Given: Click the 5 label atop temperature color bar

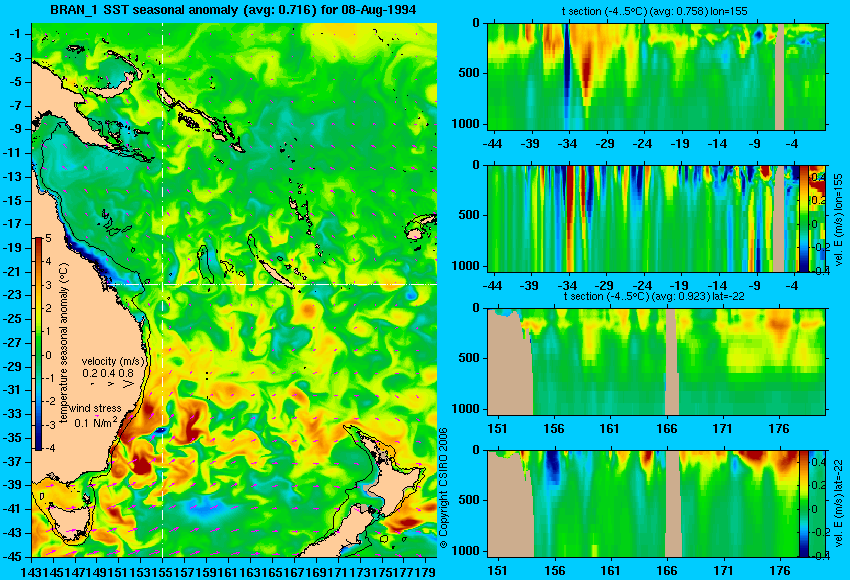Looking at the screenshot, I should click(48, 239).
